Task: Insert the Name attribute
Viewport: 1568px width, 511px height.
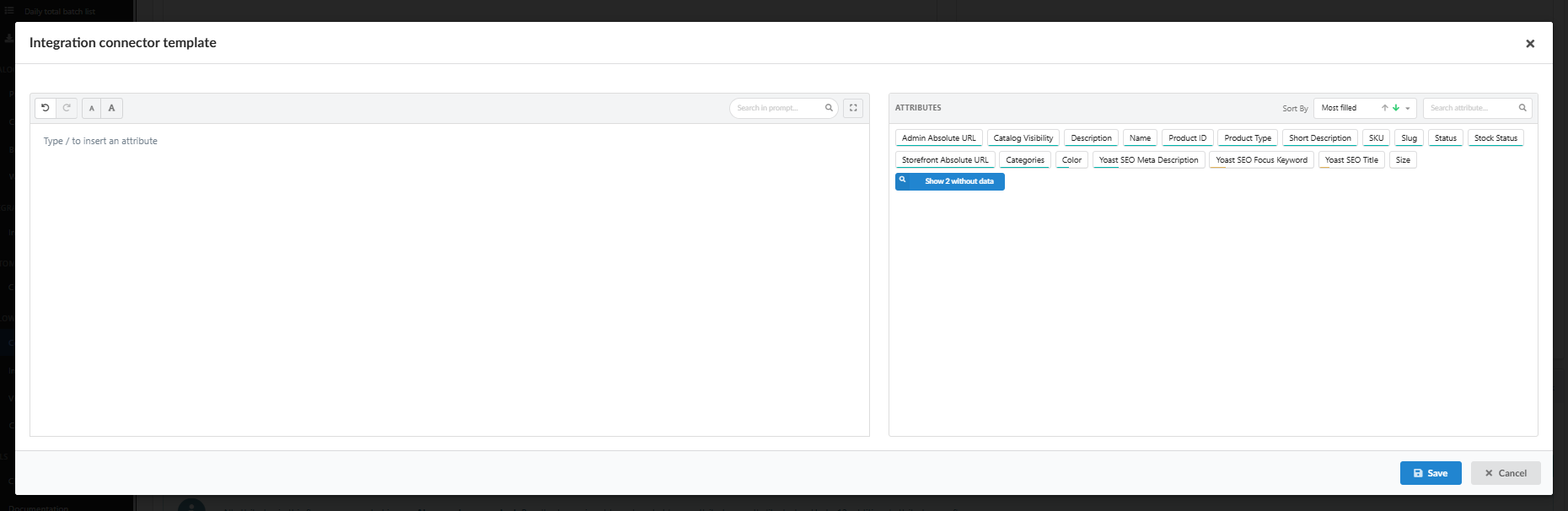Action: point(1140,138)
